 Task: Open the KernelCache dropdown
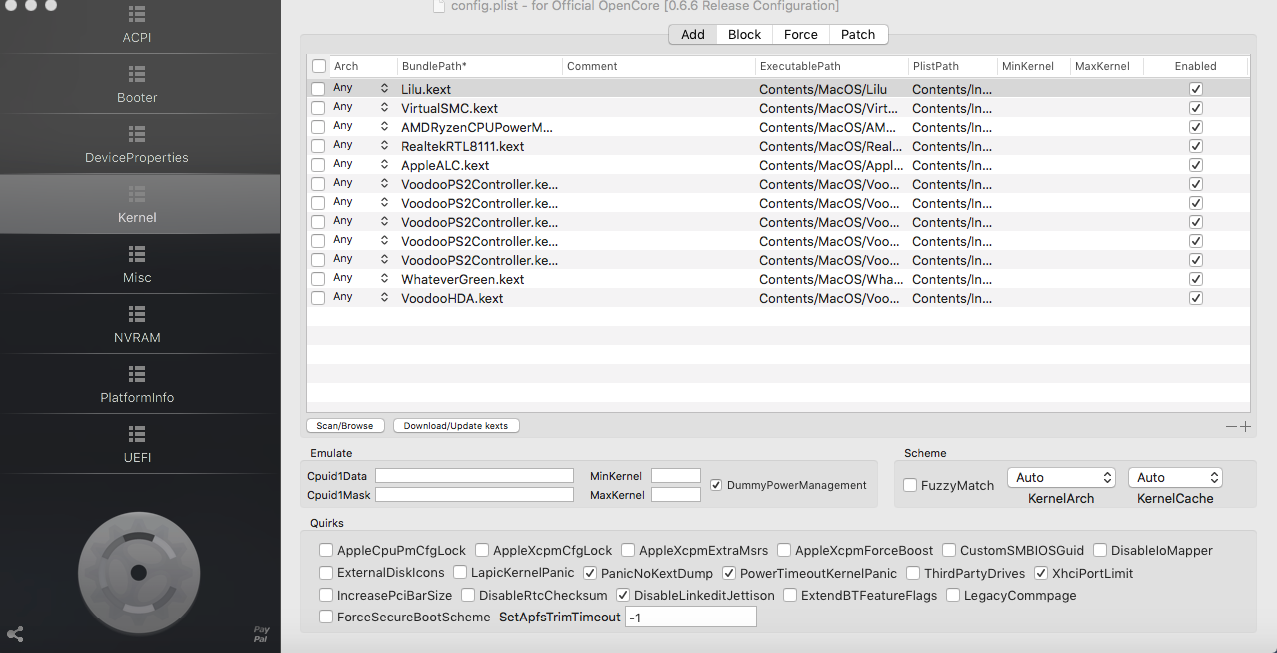pyautogui.click(x=1175, y=478)
